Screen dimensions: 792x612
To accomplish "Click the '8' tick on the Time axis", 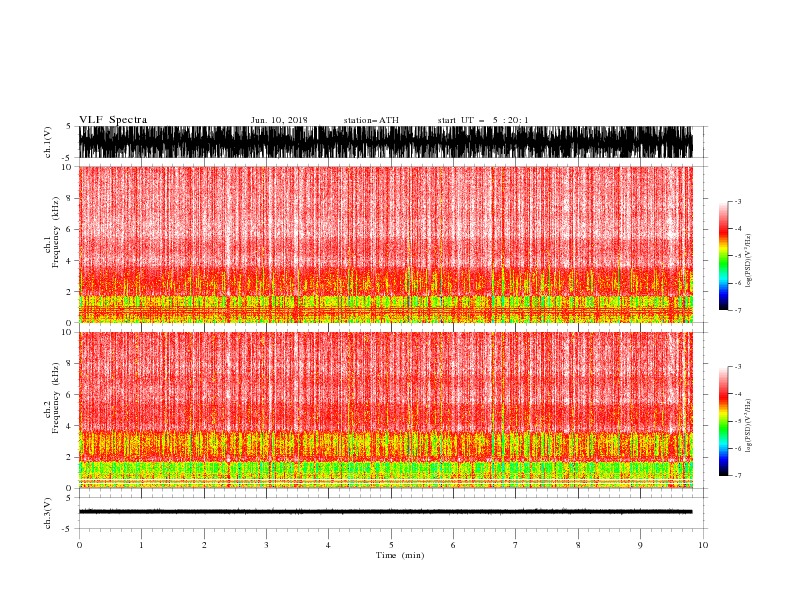I will pyautogui.click(x=578, y=545).
